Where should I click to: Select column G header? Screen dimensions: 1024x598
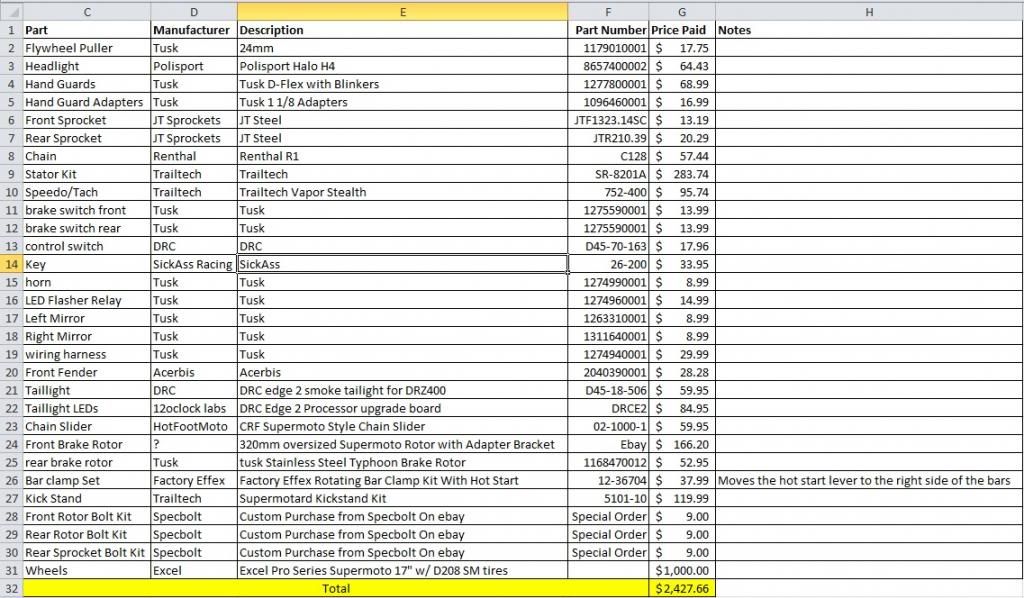click(x=682, y=11)
